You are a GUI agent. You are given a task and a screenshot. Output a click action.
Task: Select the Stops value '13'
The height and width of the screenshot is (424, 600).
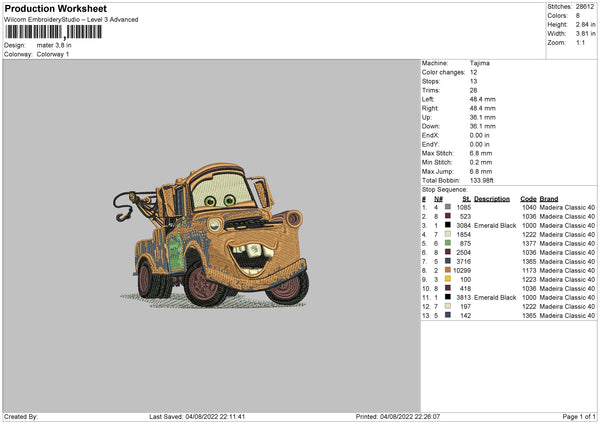(x=473, y=81)
